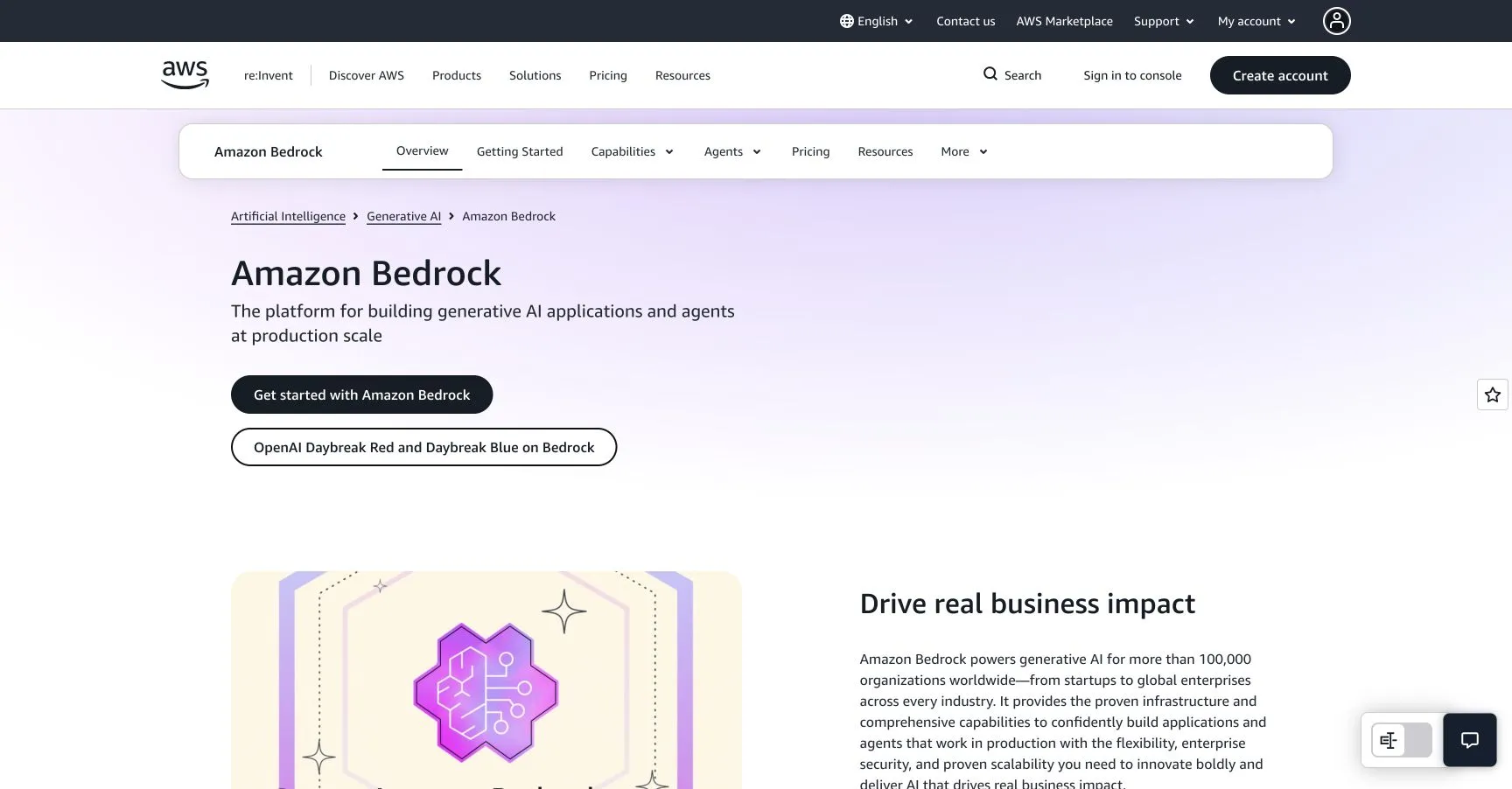Click the Amazon Bedrock breadcrumb text
This screenshot has height=789, width=1512.
click(x=509, y=216)
